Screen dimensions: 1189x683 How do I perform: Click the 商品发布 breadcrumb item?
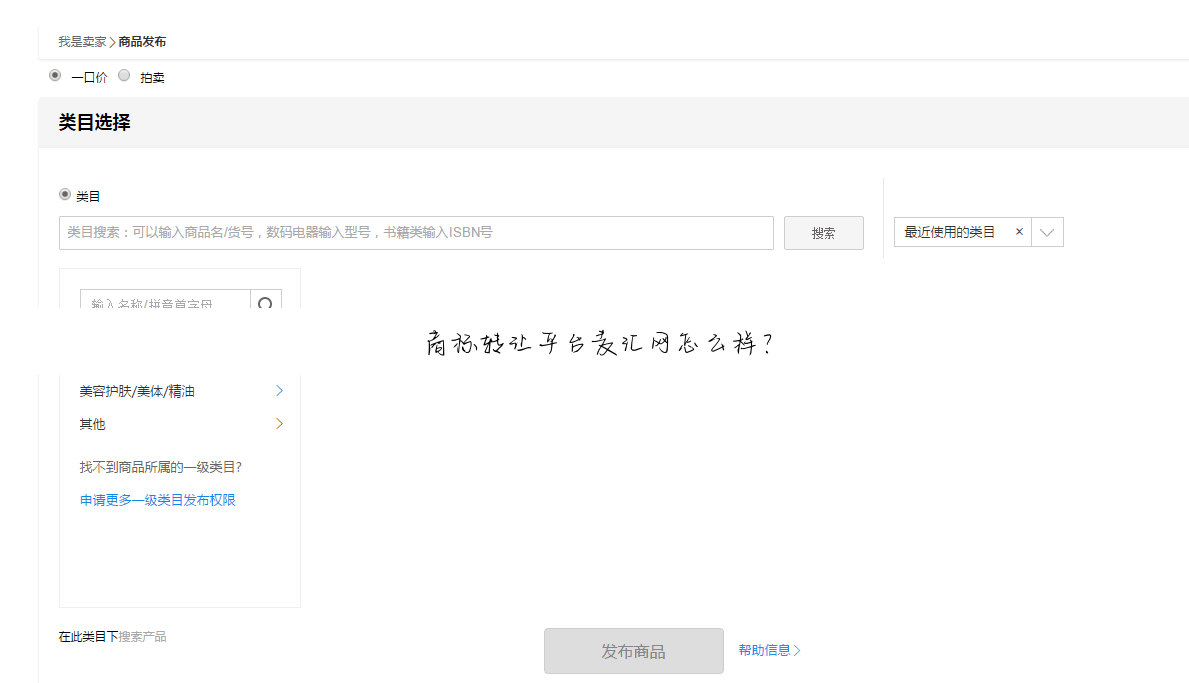point(139,41)
